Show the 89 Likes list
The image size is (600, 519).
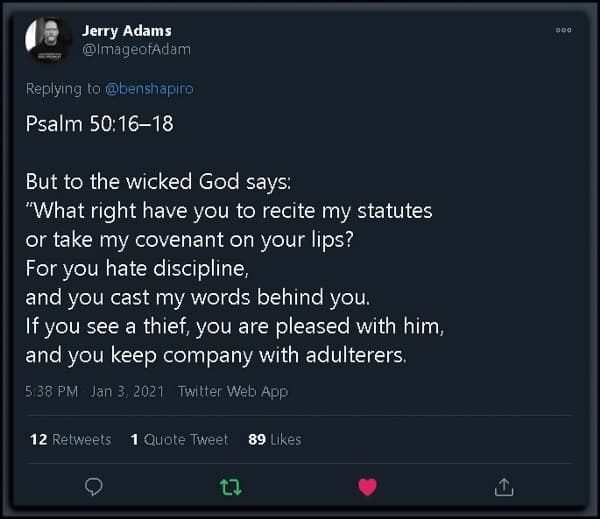point(275,439)
